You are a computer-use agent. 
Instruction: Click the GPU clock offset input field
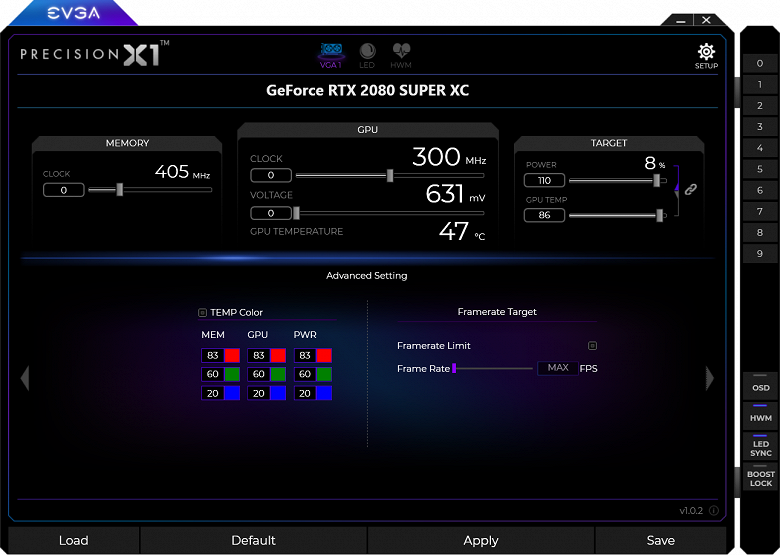[271, 175]
